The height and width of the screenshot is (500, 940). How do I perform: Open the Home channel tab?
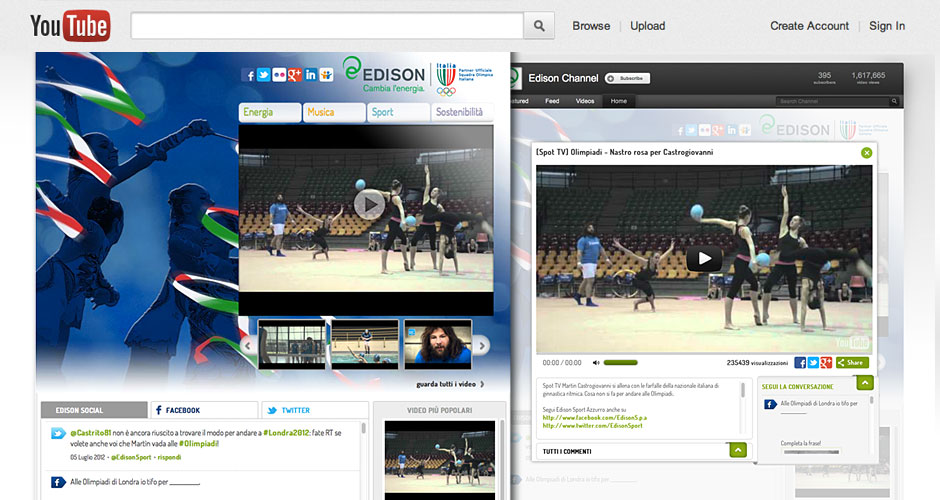tap(619, 101)
